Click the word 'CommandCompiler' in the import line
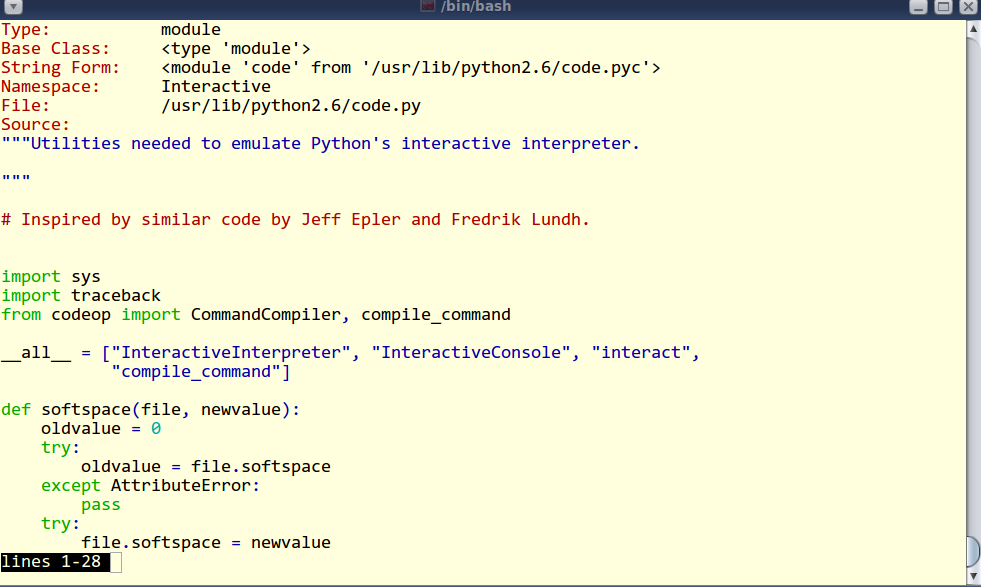 tap(266, 315)
